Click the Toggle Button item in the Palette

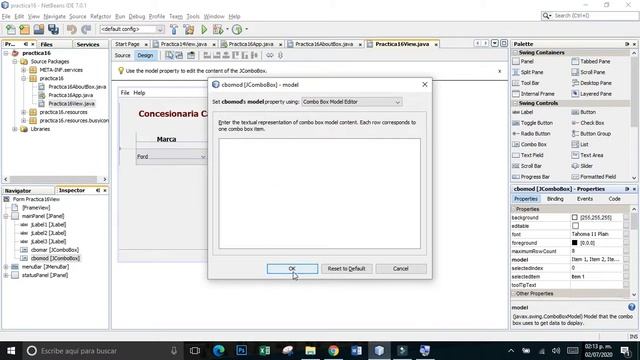pos(532,123)
